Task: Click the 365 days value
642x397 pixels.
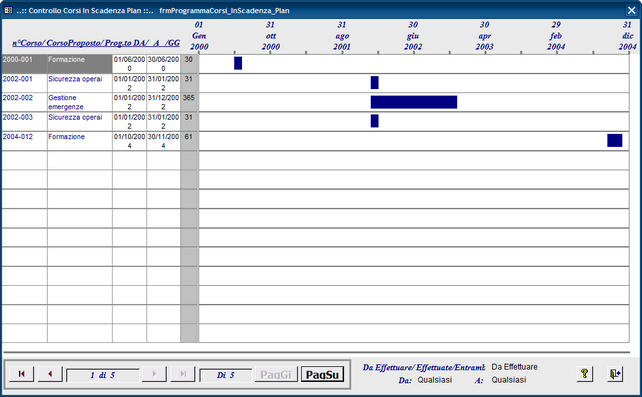Action: click(x=189, y=98)
